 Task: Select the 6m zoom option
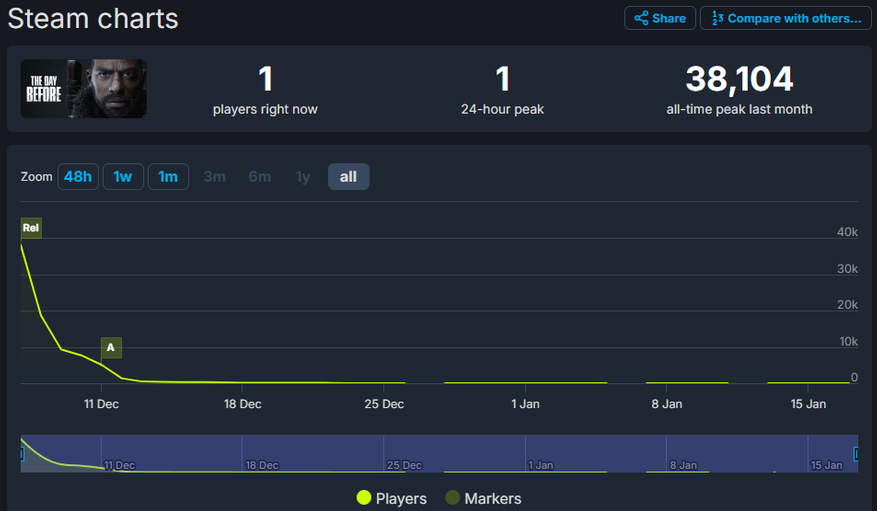(x=260, y=177)
